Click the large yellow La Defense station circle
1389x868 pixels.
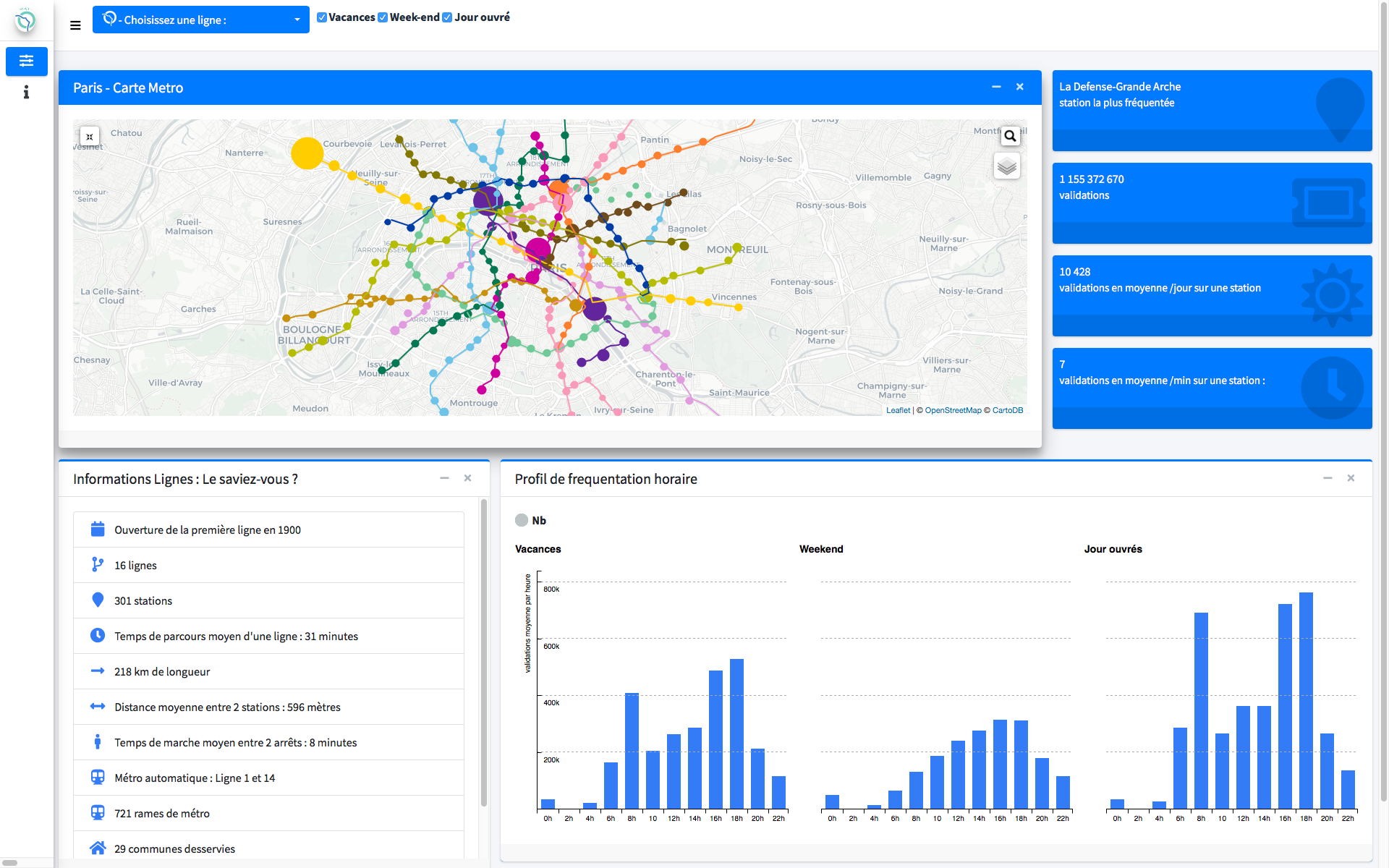point(307,153)
